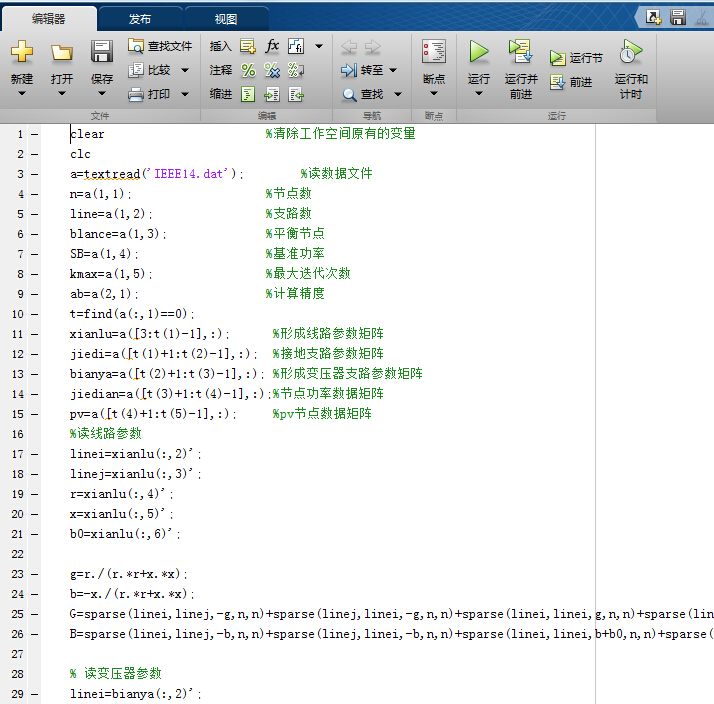Run the script with green 运行 arrow
Viewport: 714px width, 704px height.
pos(479,51)
